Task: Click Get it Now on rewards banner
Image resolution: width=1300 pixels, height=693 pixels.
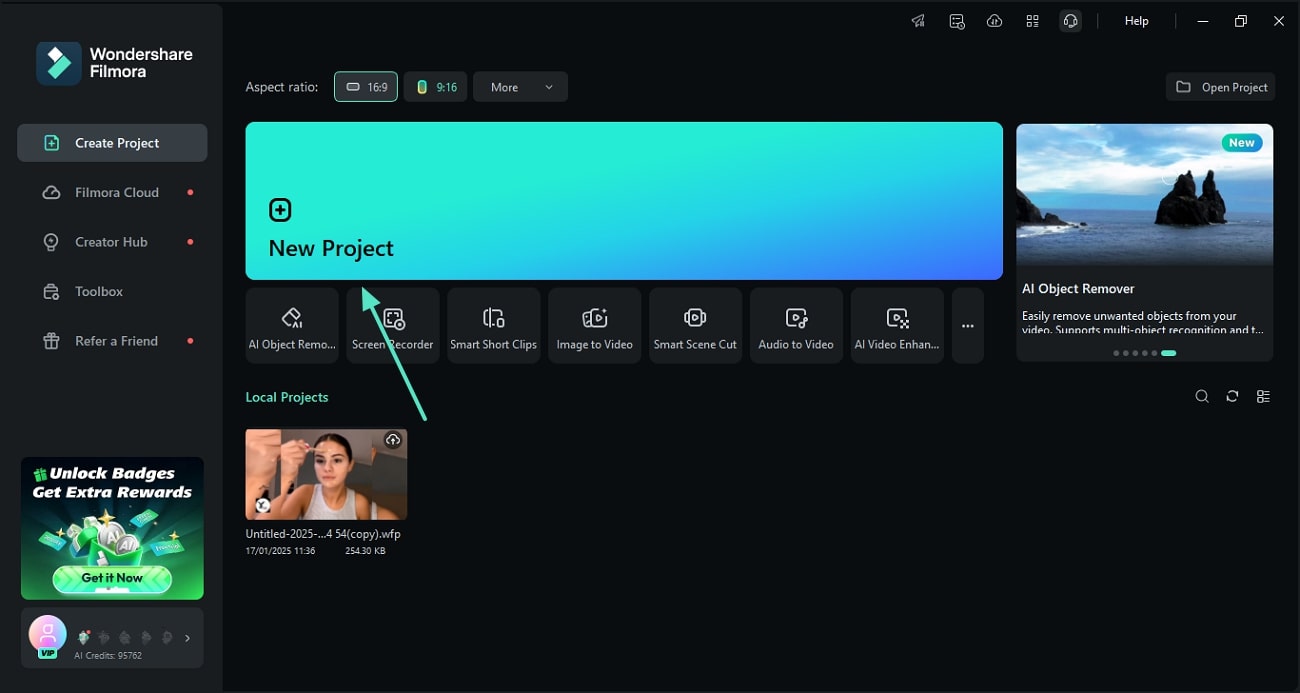Action: point(112,578)
